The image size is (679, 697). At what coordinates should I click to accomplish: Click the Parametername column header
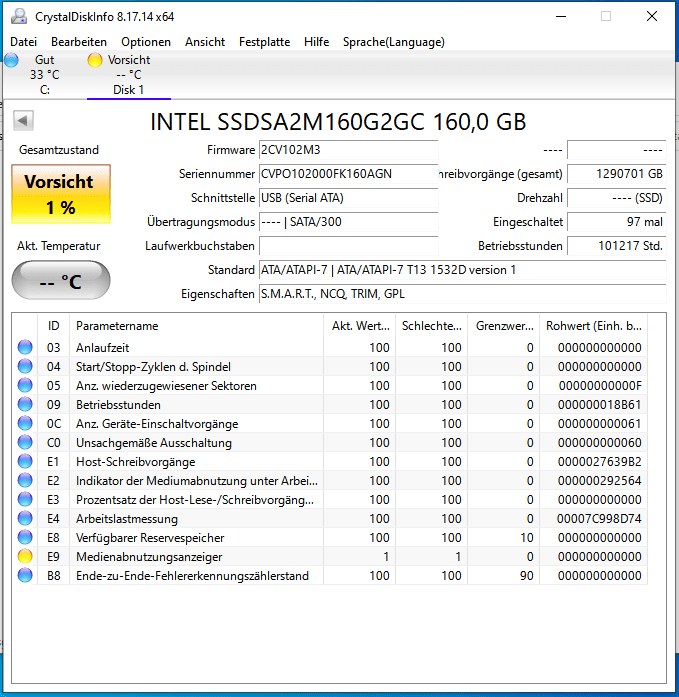(196, 326)
